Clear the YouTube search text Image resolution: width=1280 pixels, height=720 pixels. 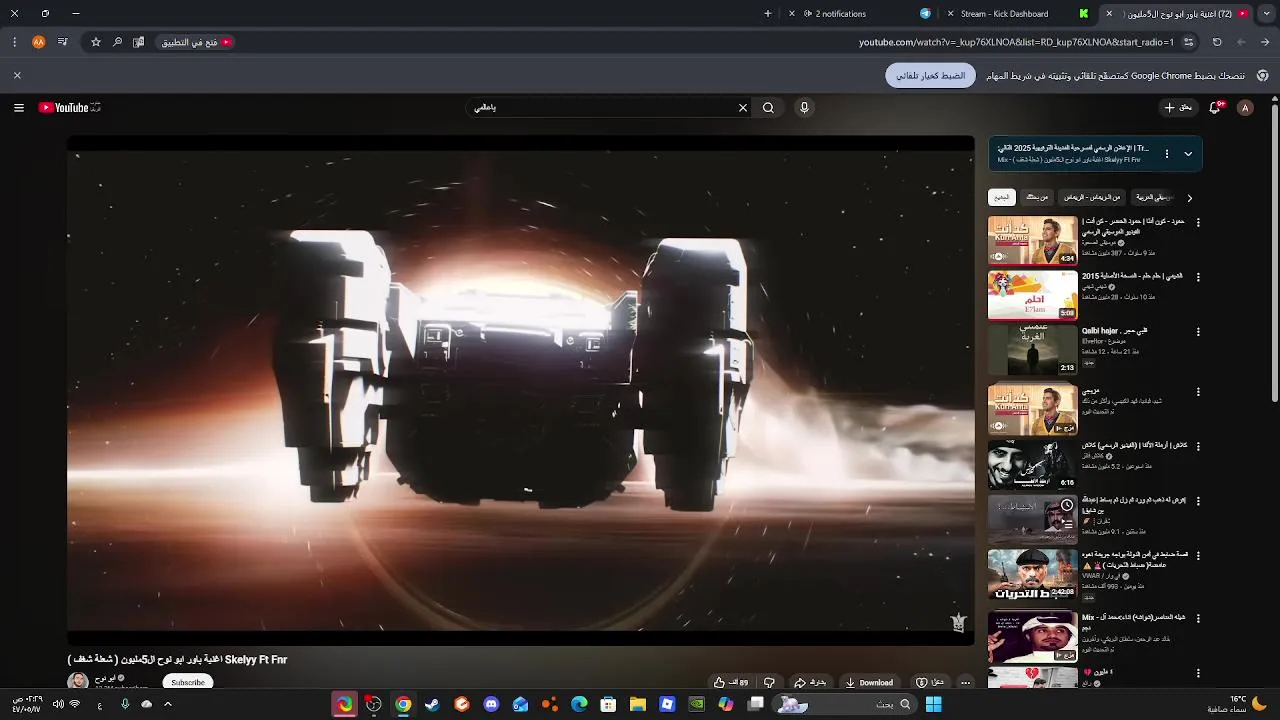point(742,108)
